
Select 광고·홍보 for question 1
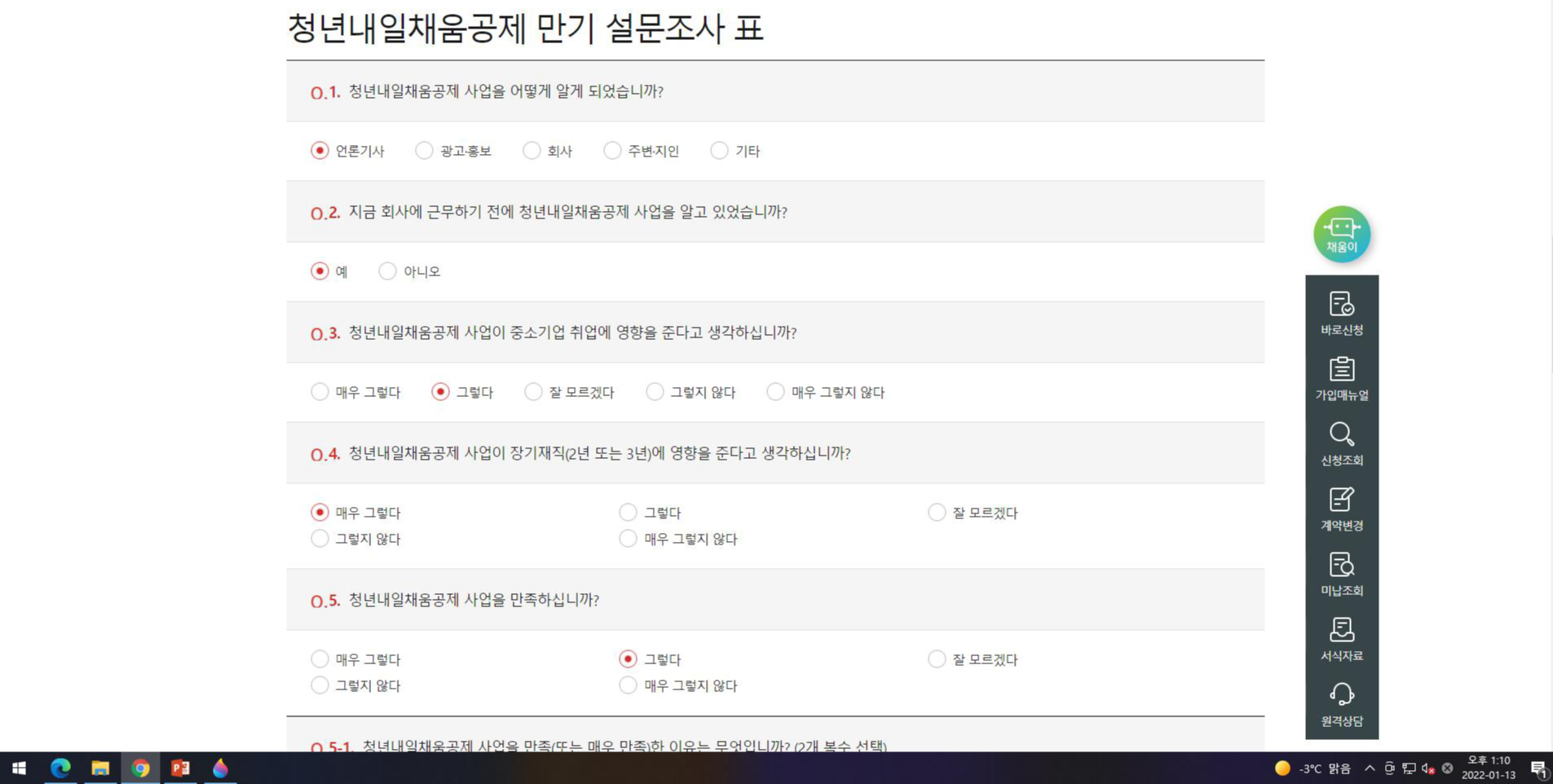coord(424,150)
